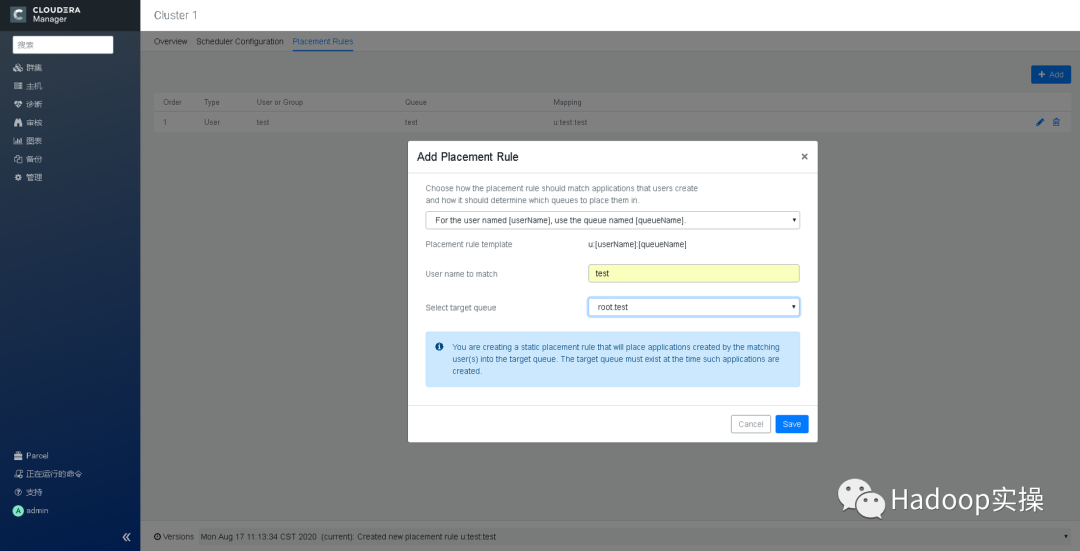Click the Select target queue label
This screenshot has width=1080, height=551.
point(461,308)
